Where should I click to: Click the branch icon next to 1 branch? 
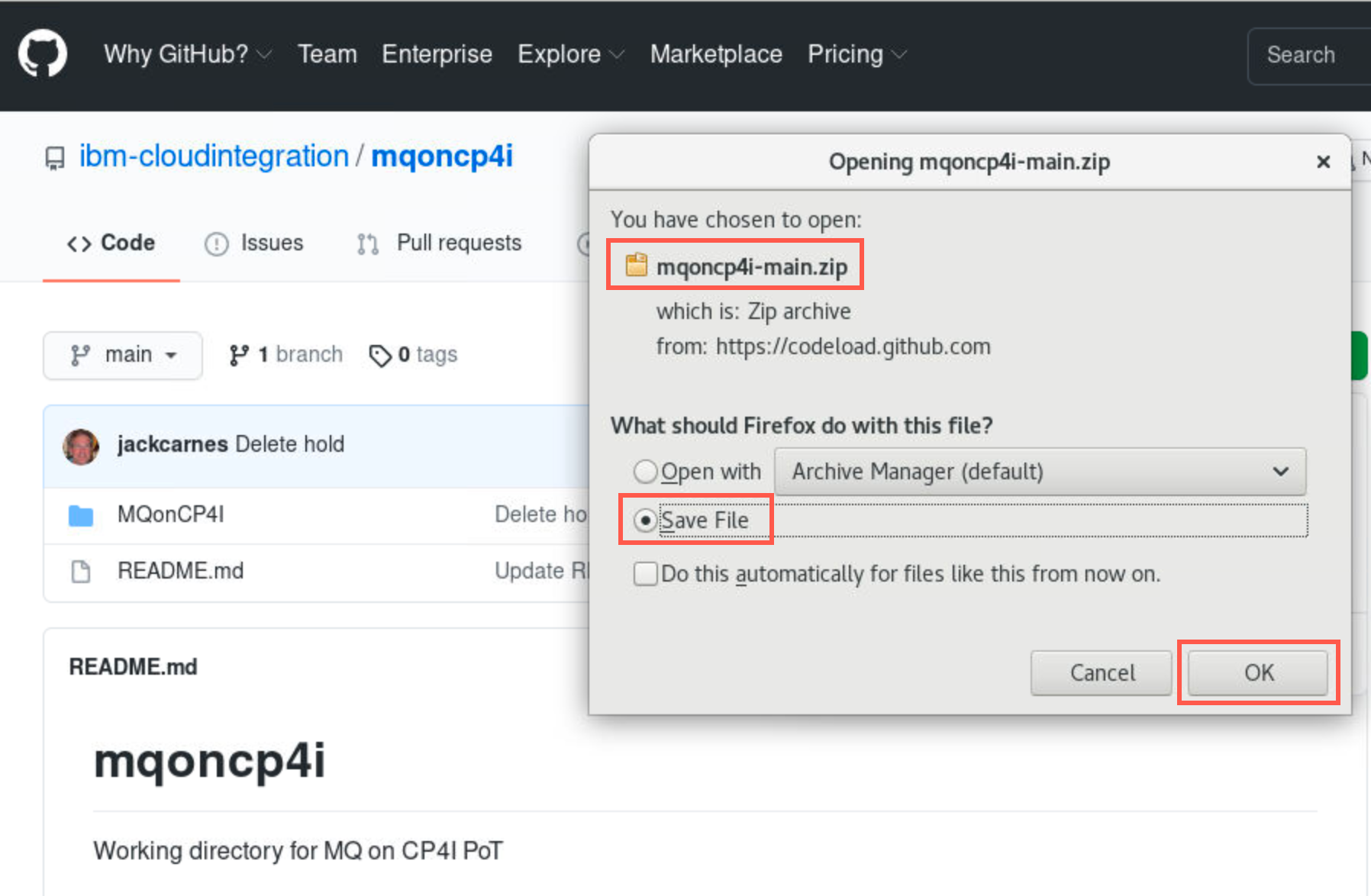[x=239, y=355]
